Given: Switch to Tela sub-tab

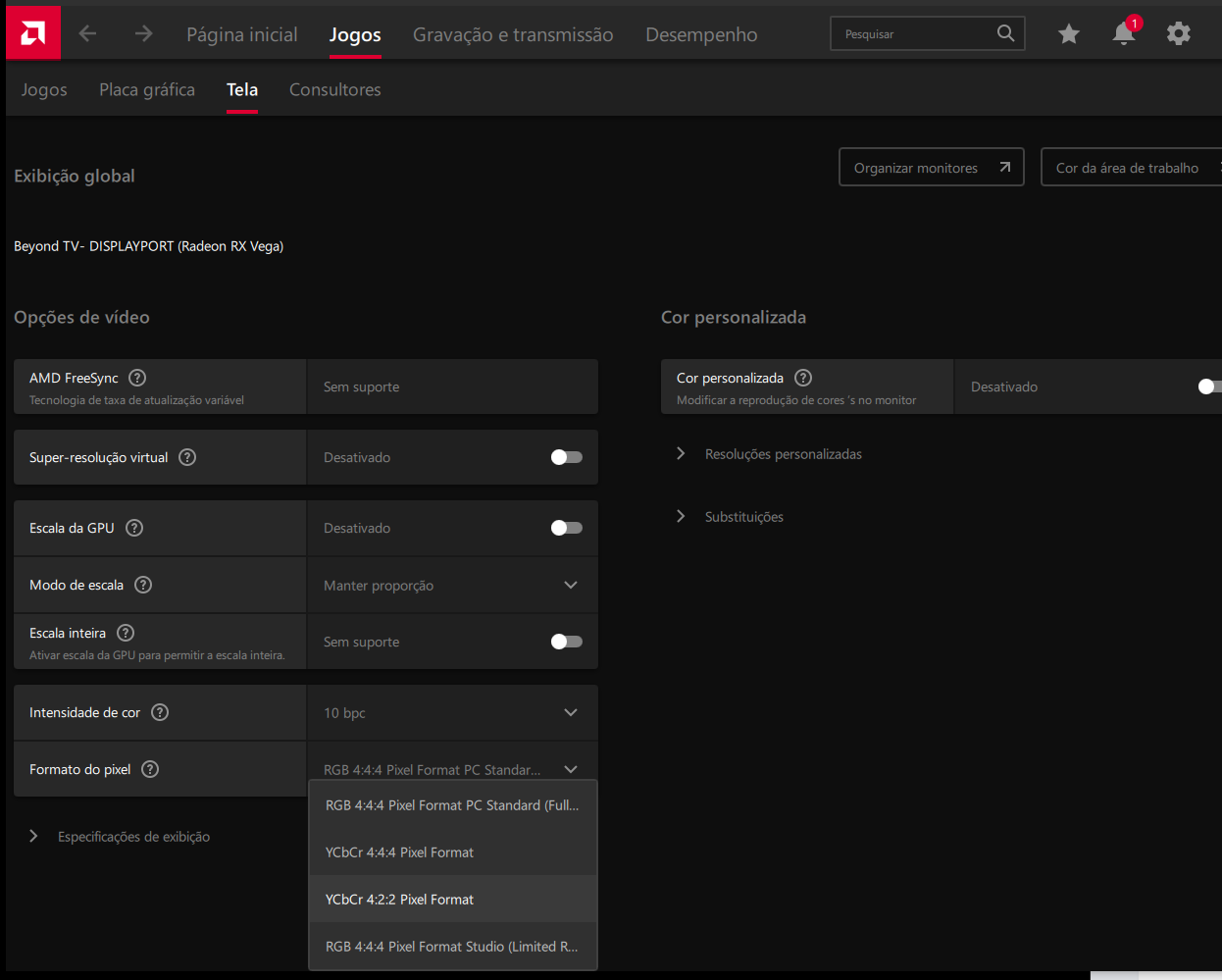Looking at the screenshot, I should 242,89.
